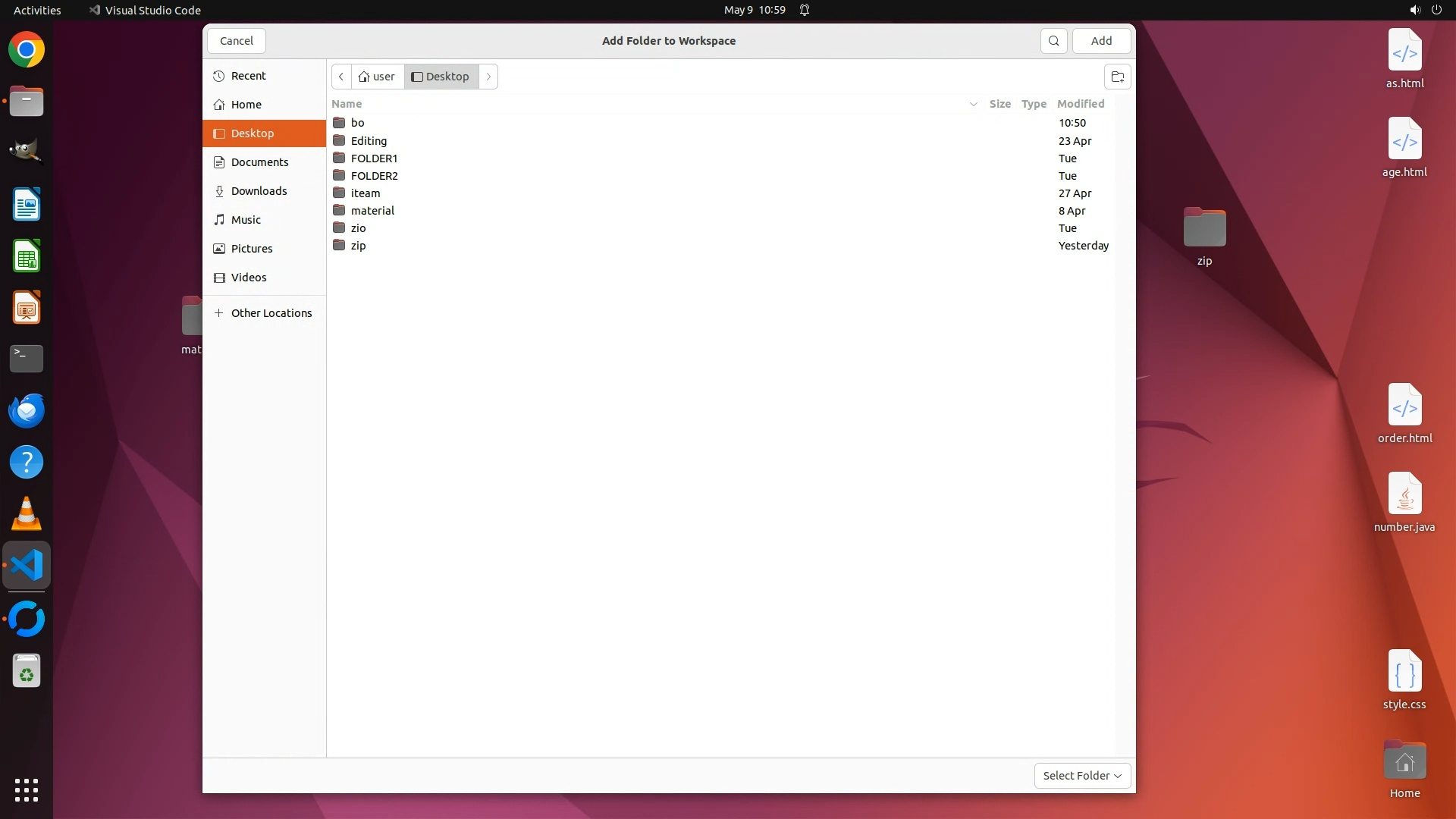Select the FOLDER1 folder row
Screen dimensions: 1456x819
tap(374, 158)
